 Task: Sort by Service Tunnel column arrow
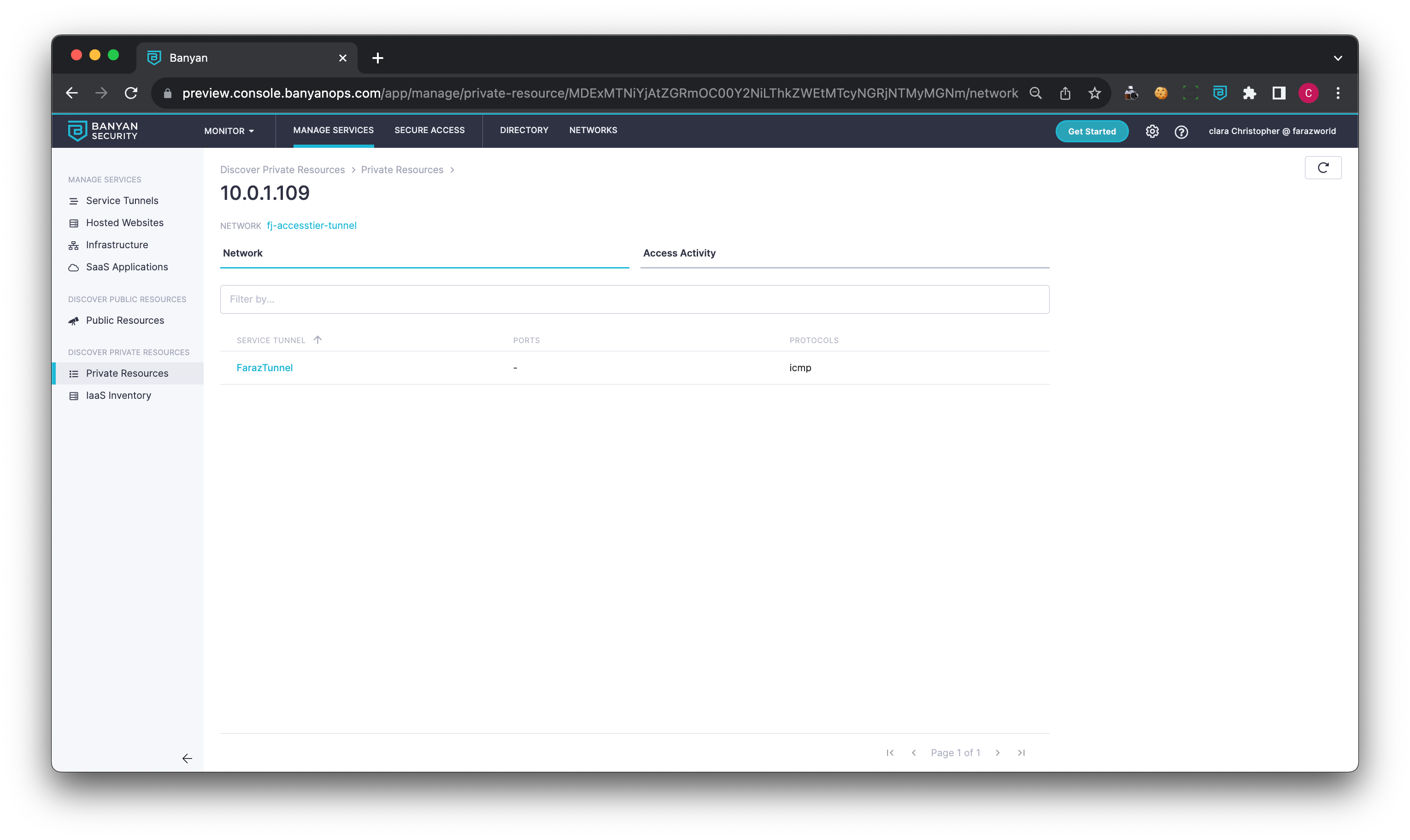click(x=317, y=339)
